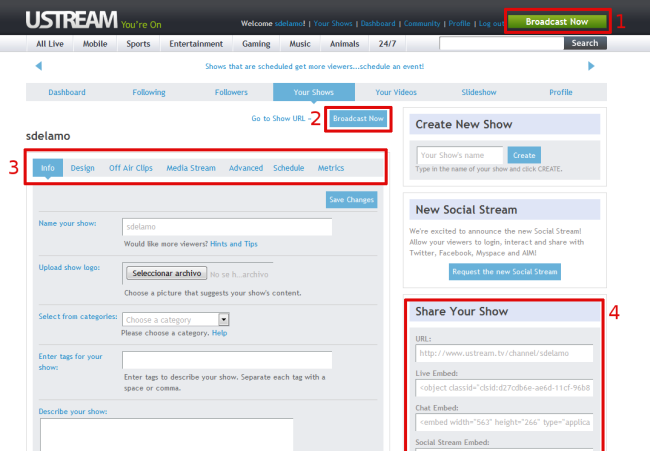Switch to Slideshow tab
This screenshot has height=451, width=650.
[479, 92]
